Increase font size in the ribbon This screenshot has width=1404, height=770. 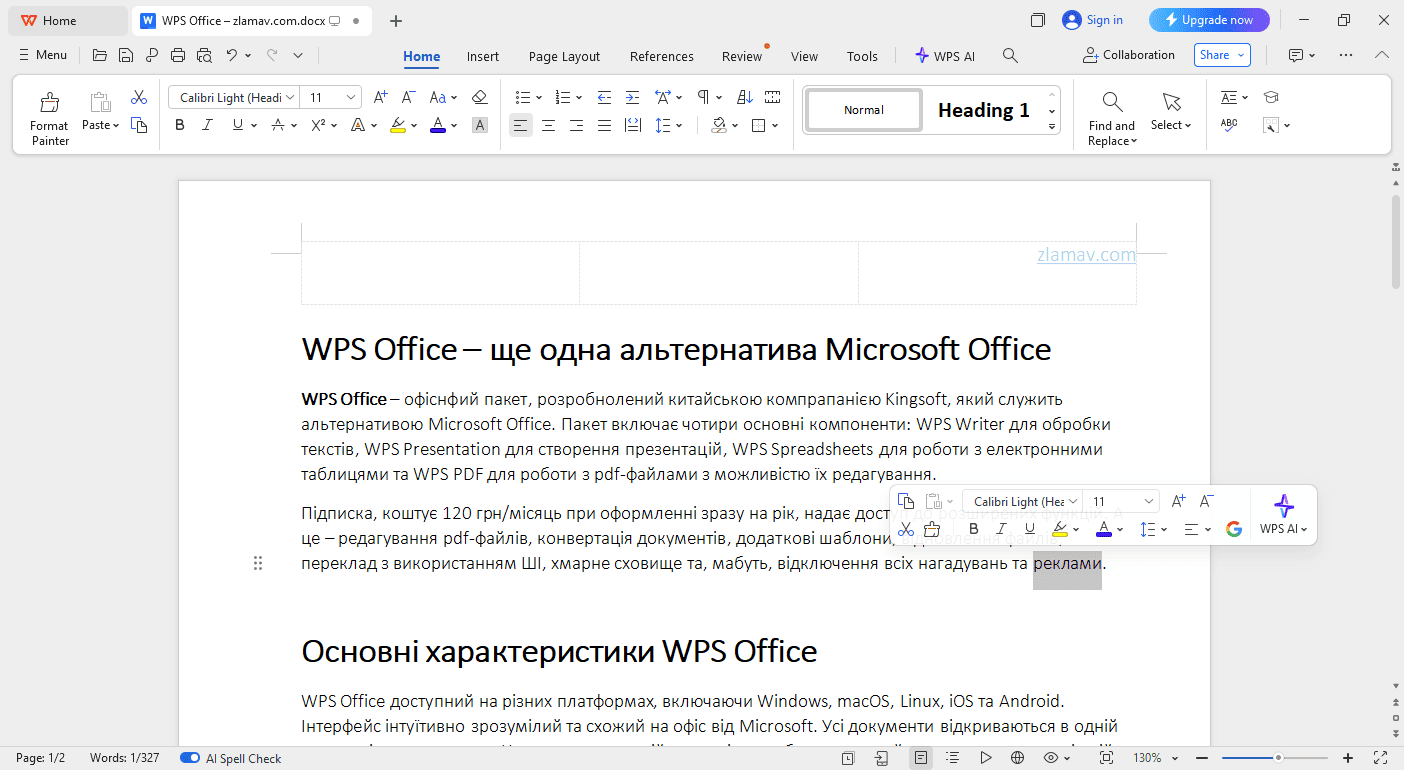coord(380,97)
